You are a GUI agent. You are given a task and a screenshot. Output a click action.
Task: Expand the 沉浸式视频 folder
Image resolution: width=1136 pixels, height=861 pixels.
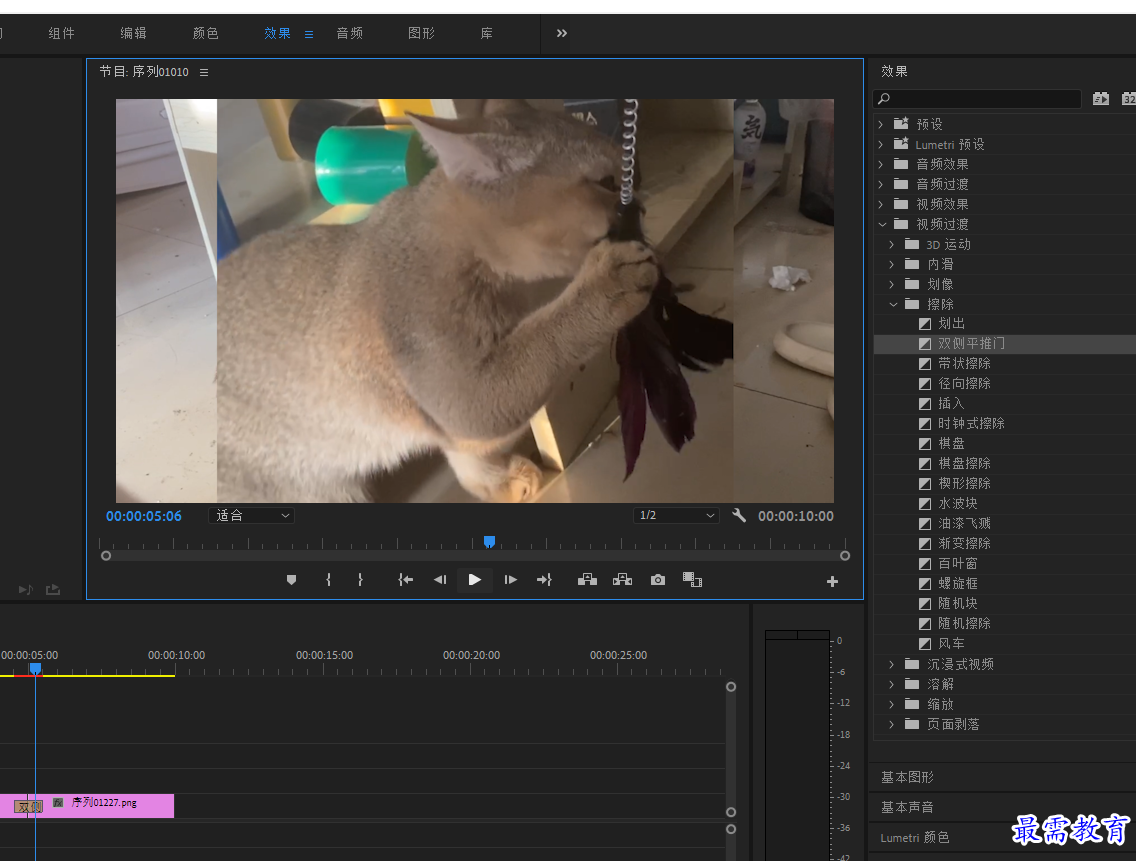892,665
